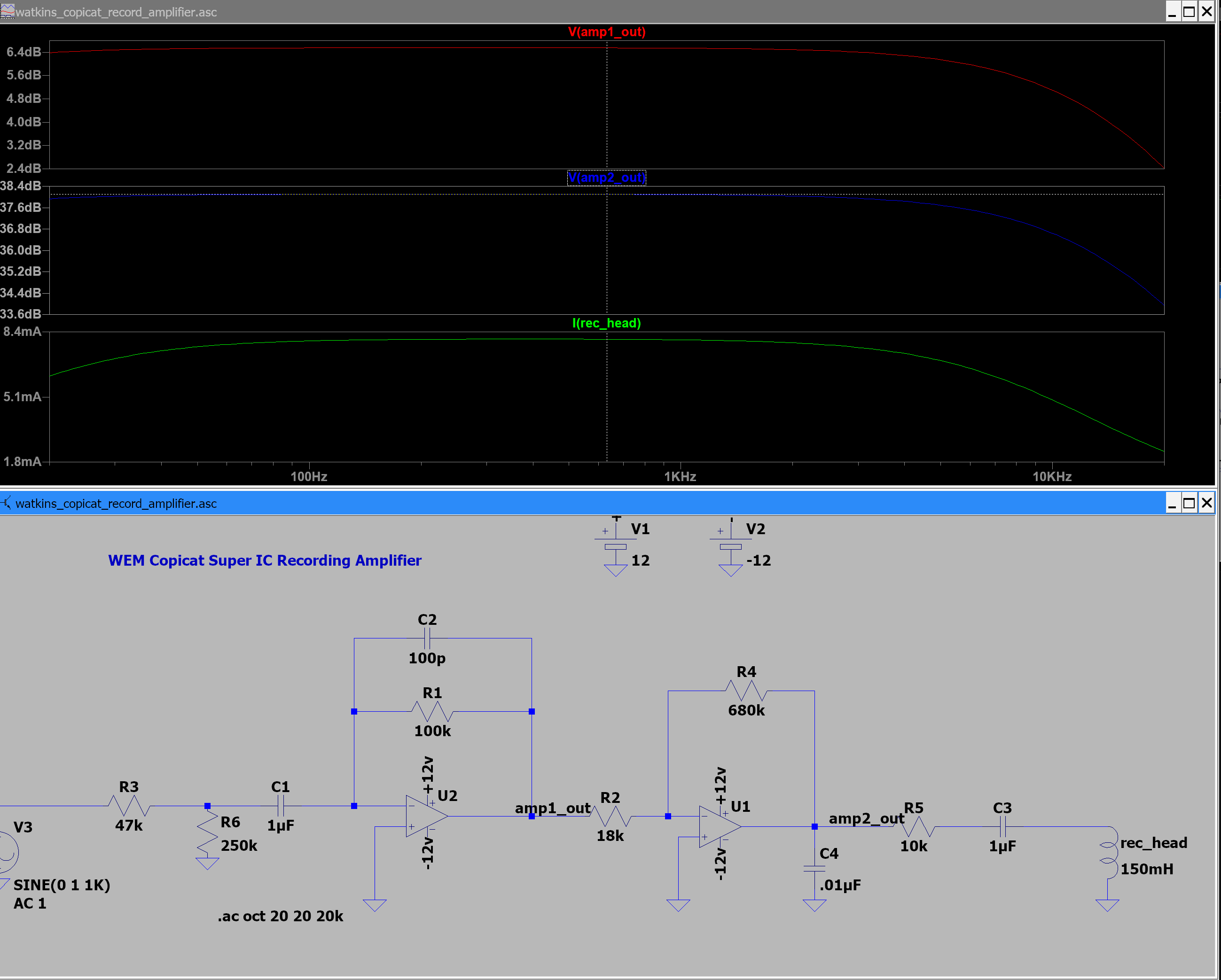Screen dimensions: 1221x980
Task: Select the U2 op-amp symbol
Action: [426, 816]
